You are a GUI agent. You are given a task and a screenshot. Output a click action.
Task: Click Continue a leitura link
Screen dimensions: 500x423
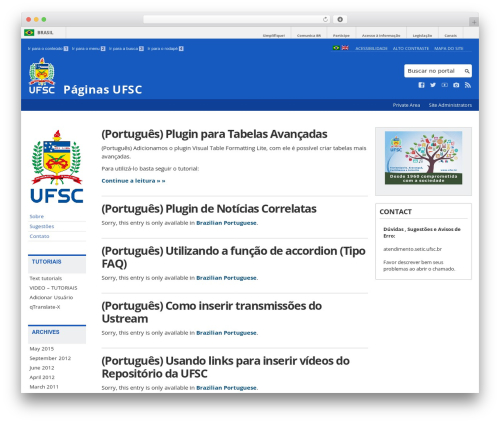pos(133,181)
